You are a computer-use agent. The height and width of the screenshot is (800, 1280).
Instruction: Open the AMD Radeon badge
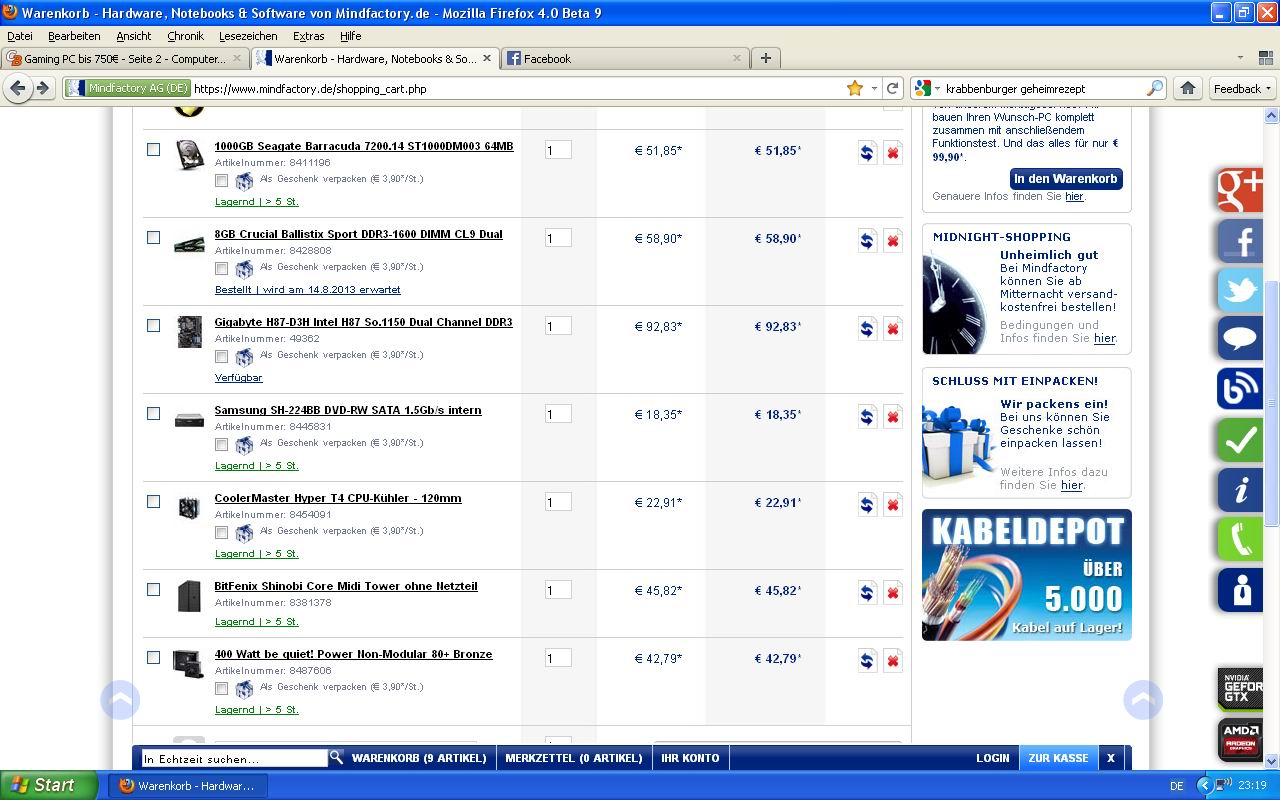1240,741
